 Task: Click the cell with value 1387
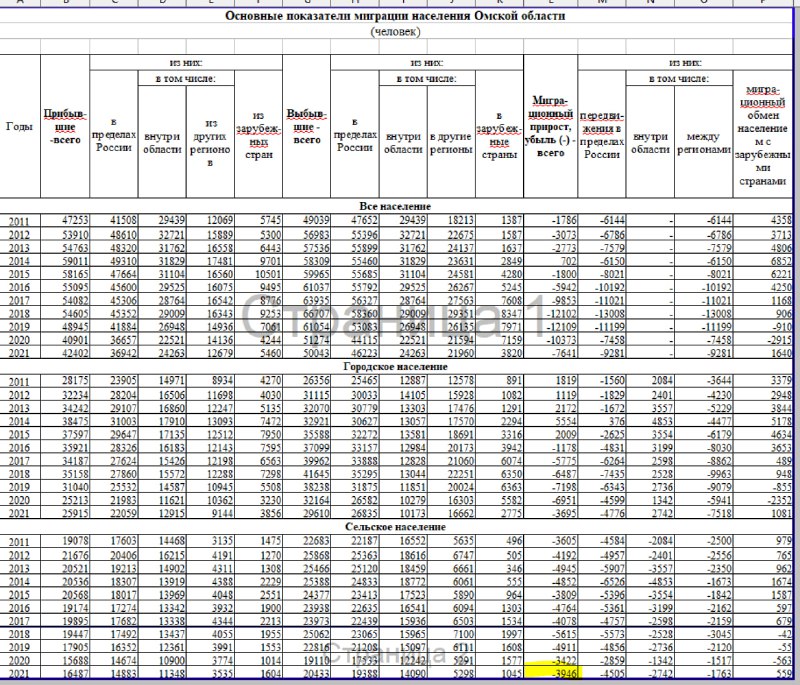click(499, 221)
